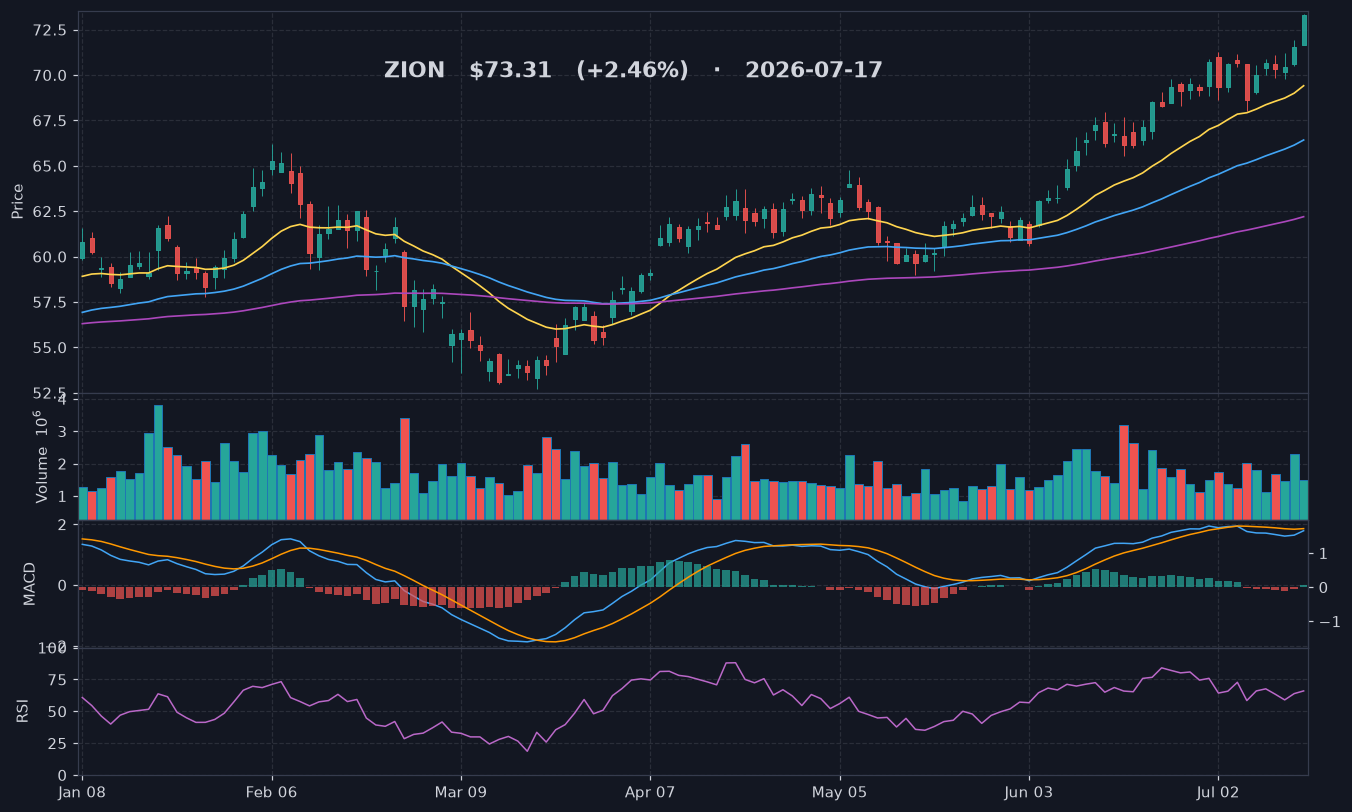This screenshot has width=1352, height=812.
Task: Click the volume axis tick 3
Action: coord(62,432)
